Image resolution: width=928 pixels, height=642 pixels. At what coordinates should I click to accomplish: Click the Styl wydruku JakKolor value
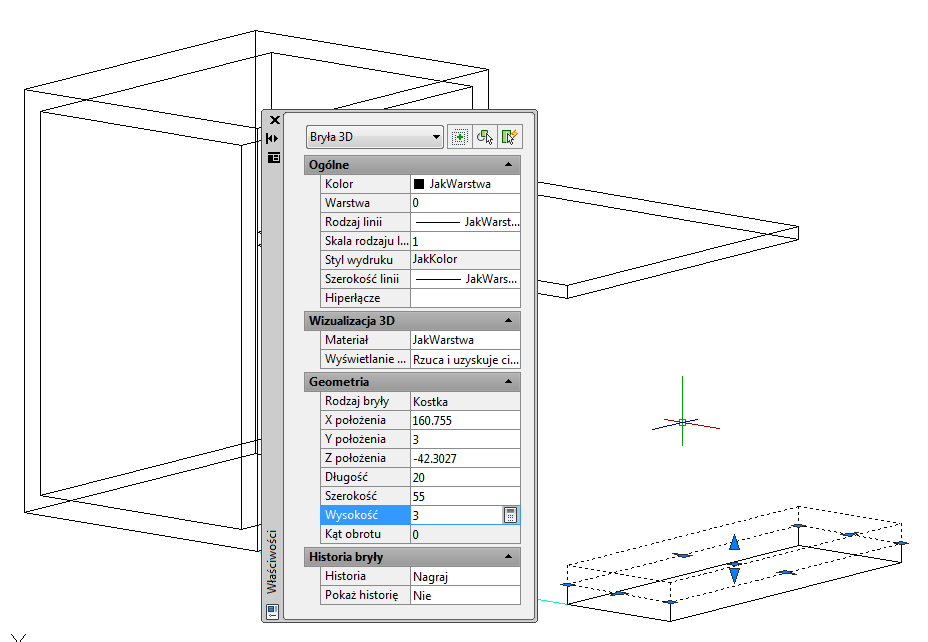coord(465,260)
